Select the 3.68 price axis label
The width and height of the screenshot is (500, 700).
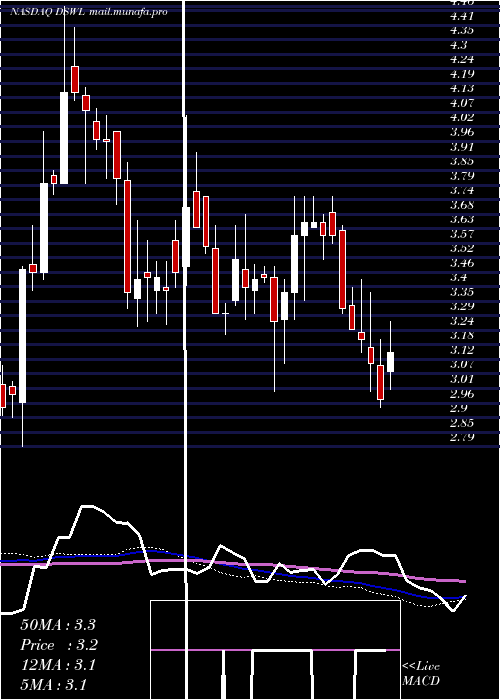462,205
